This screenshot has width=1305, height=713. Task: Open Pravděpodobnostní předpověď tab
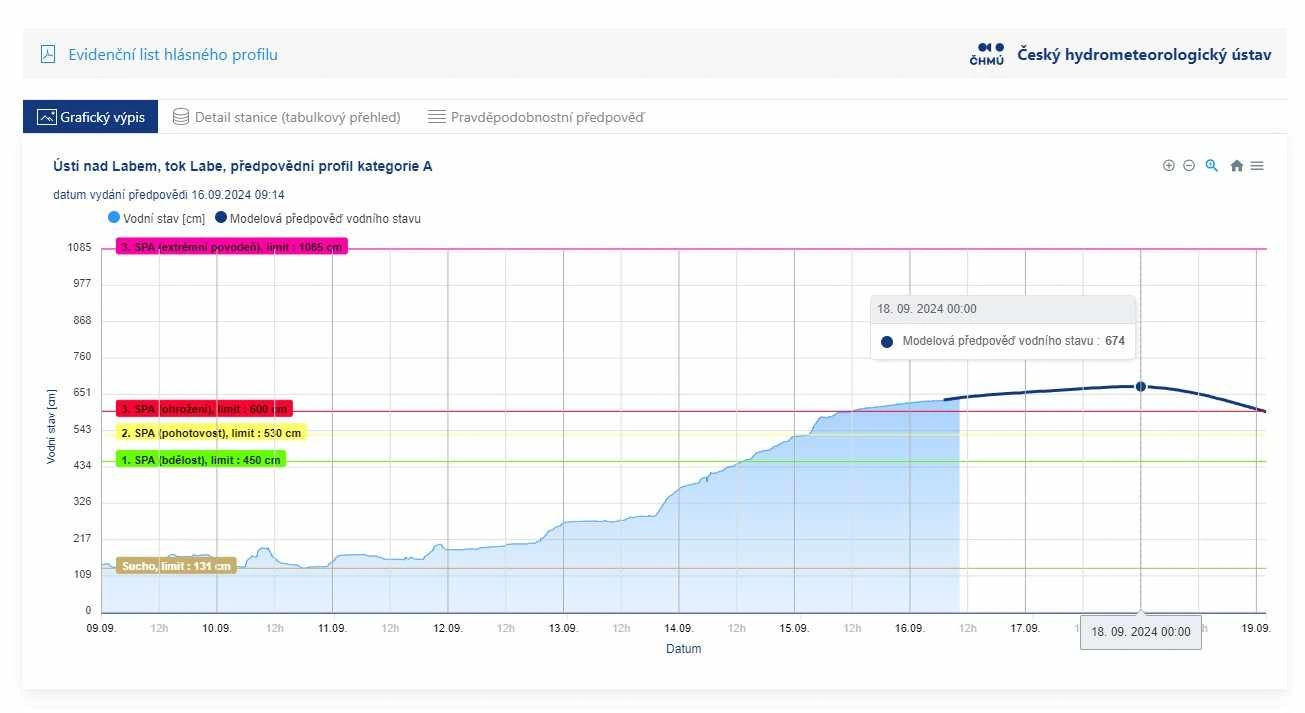tap(547, 117)
